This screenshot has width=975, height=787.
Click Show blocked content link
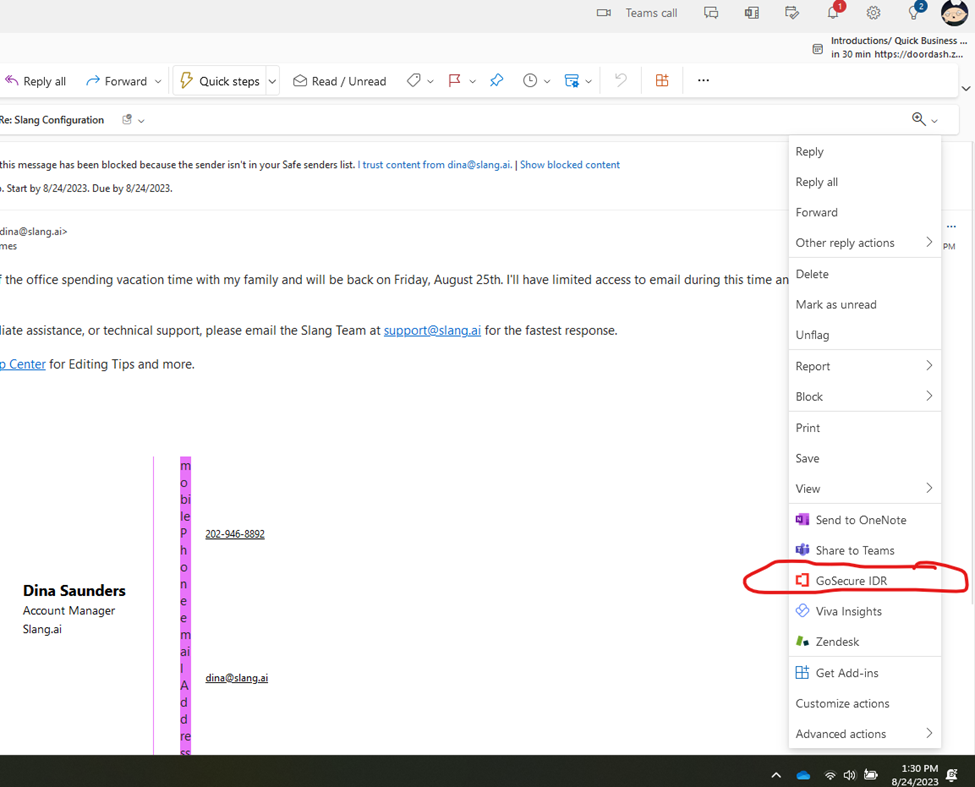tap(569, 164)
